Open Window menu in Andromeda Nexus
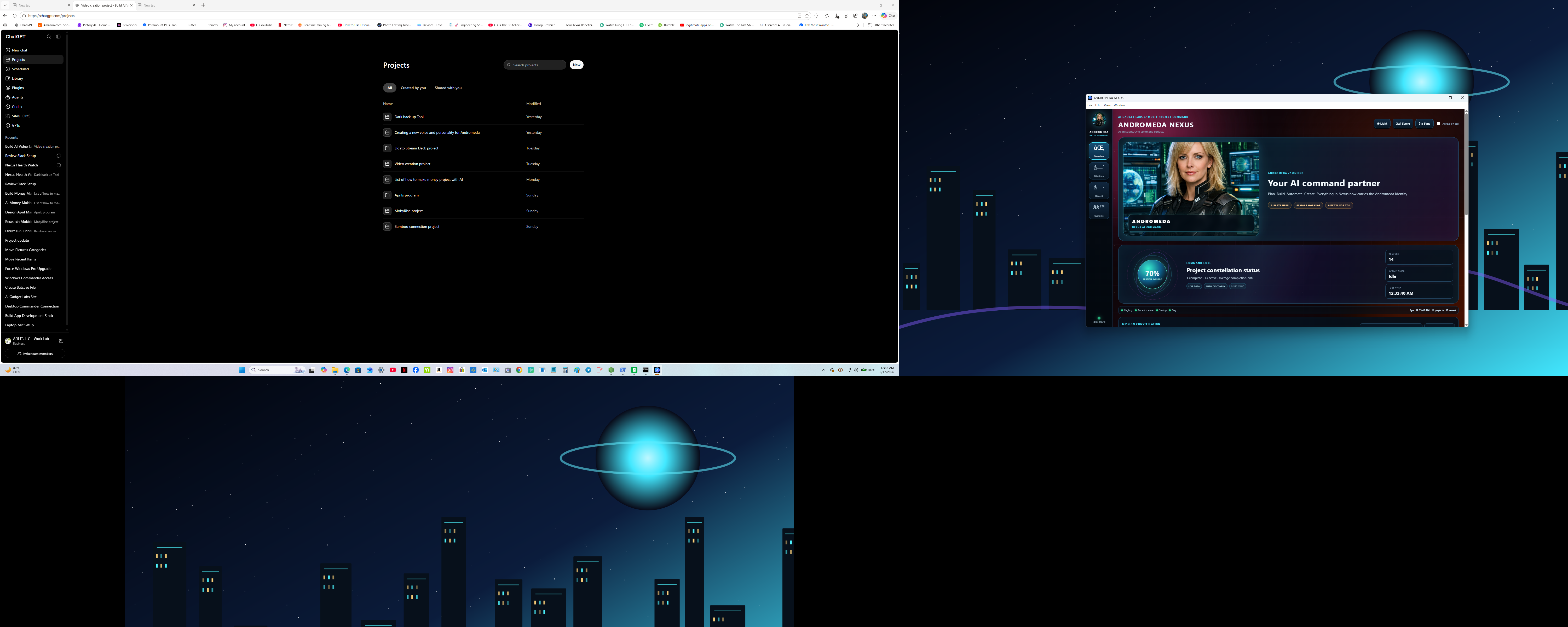Image resolution: width=1568 pixels, height=627 pixels. point(1119,105)
